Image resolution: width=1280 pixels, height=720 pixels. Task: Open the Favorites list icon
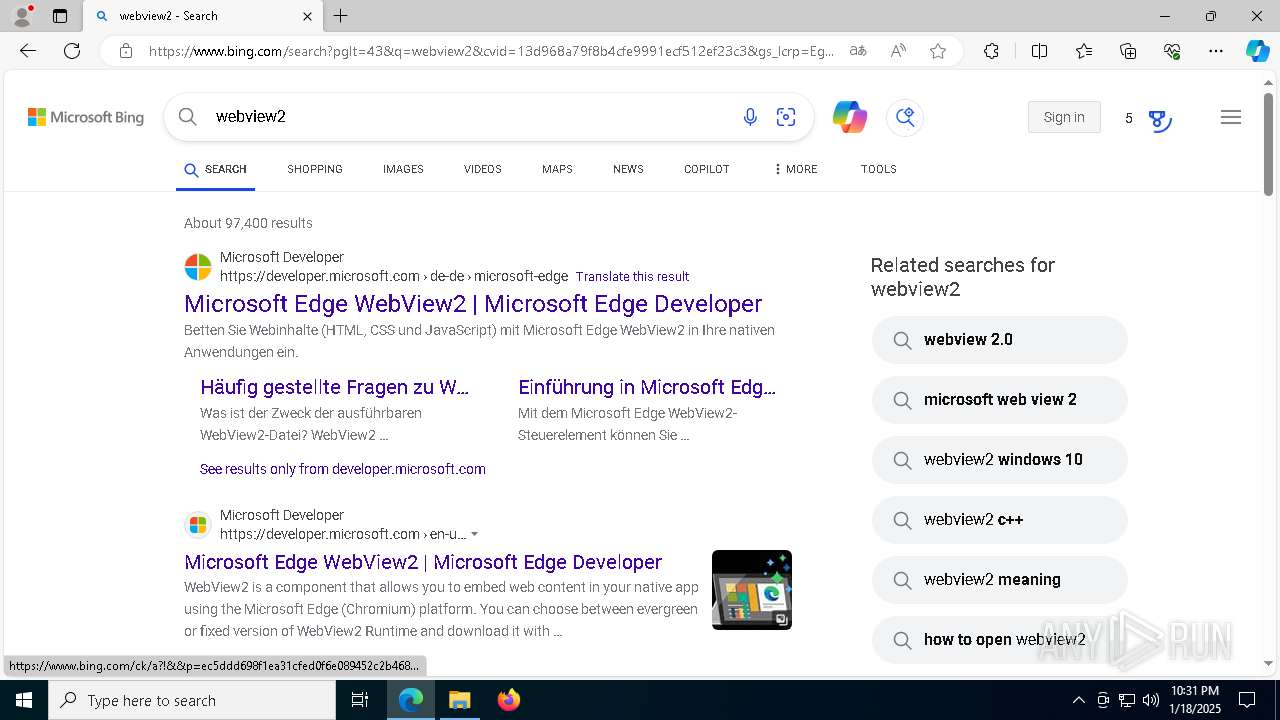(x=1084, y=51)
